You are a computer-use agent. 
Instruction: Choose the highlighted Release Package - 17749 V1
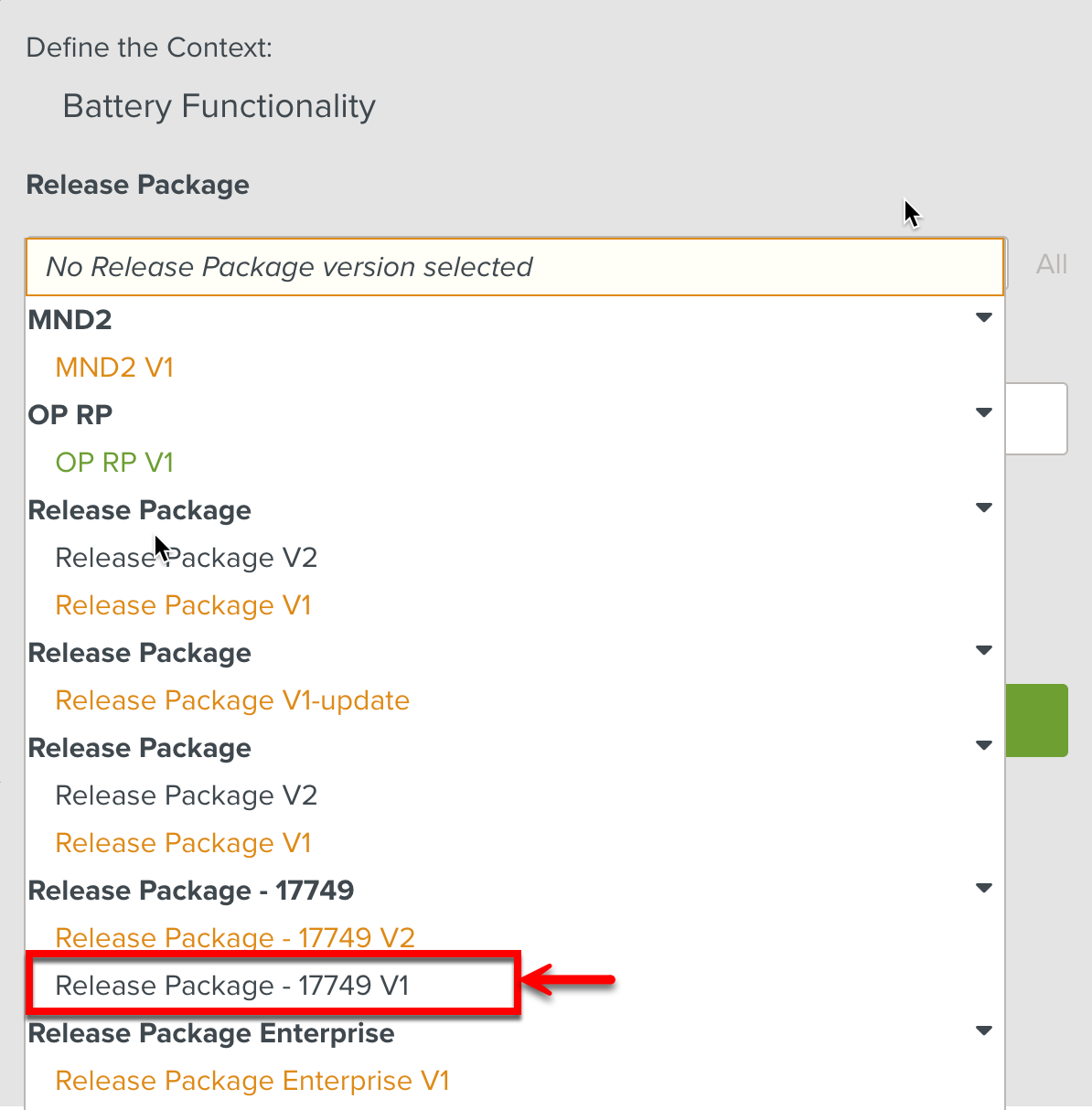(232, 986)
